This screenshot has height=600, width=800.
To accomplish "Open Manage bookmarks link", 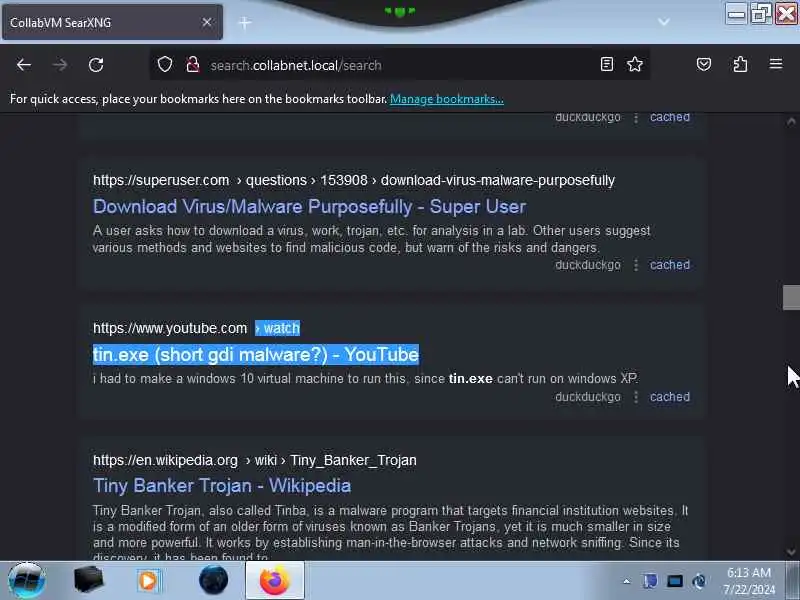I will pyautogui.click(x=446, y=99).
